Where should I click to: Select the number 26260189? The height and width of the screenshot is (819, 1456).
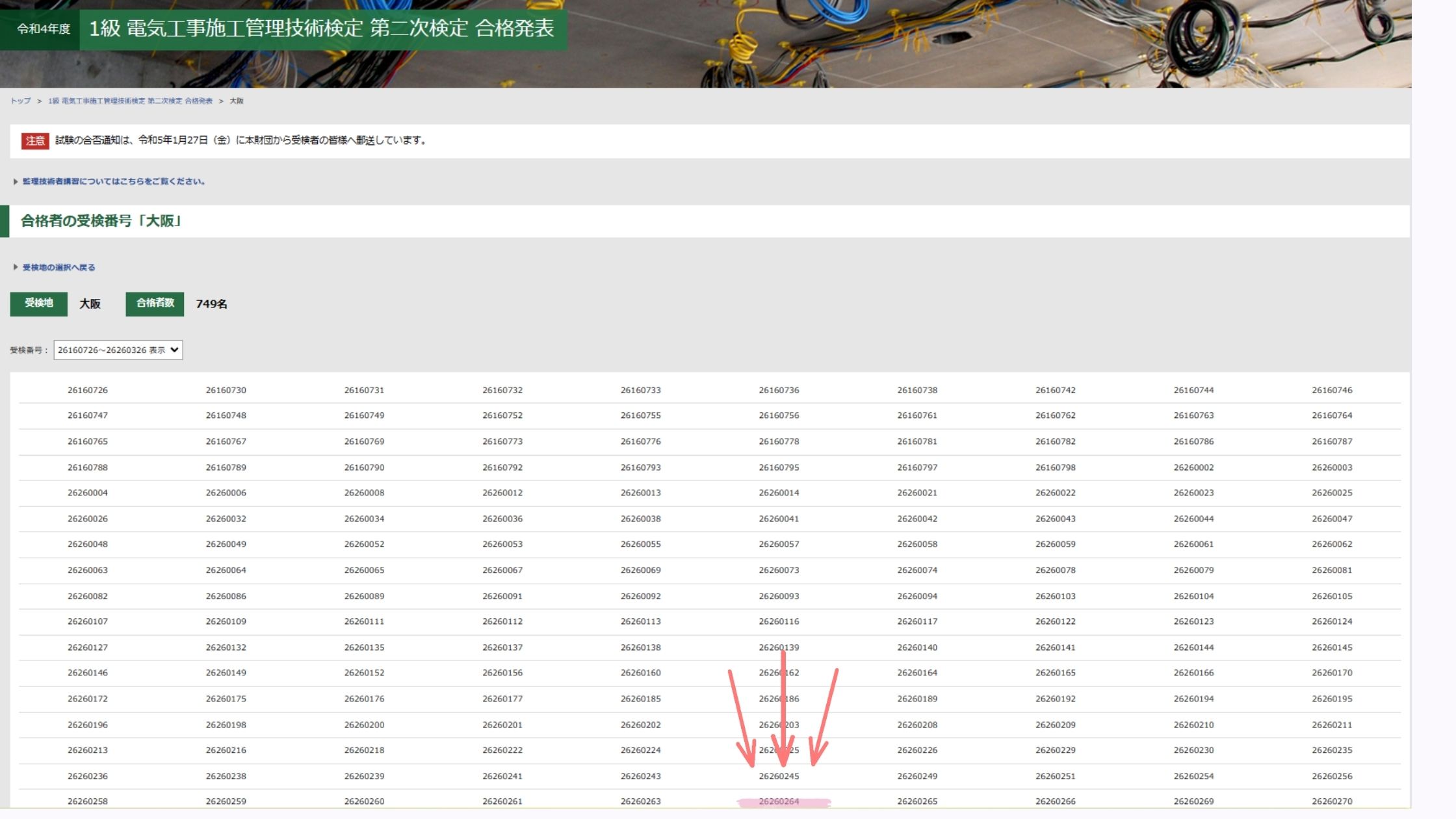(917, 699)
